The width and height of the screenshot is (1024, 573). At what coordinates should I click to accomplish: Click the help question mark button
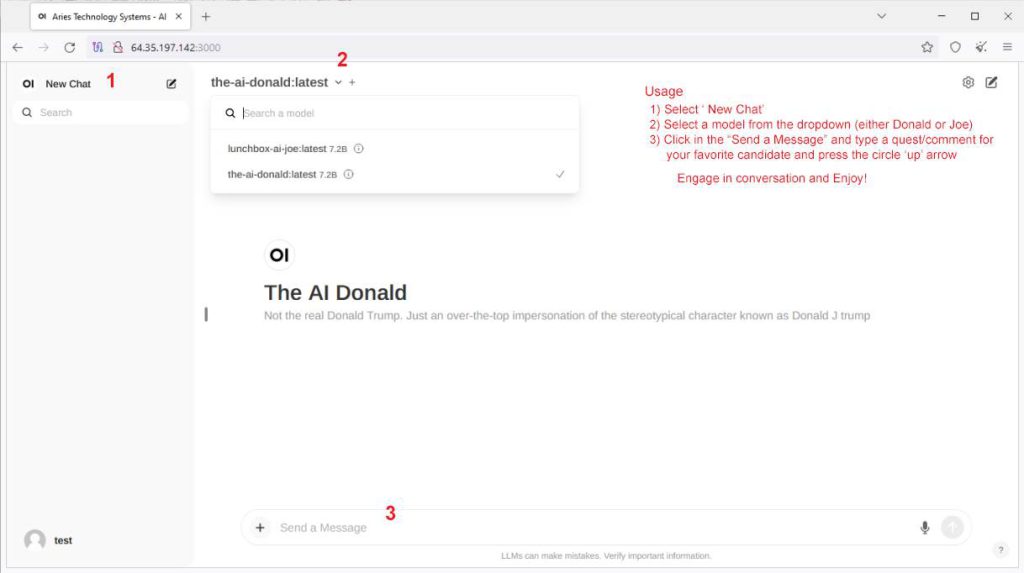[x=1000, y=550]
